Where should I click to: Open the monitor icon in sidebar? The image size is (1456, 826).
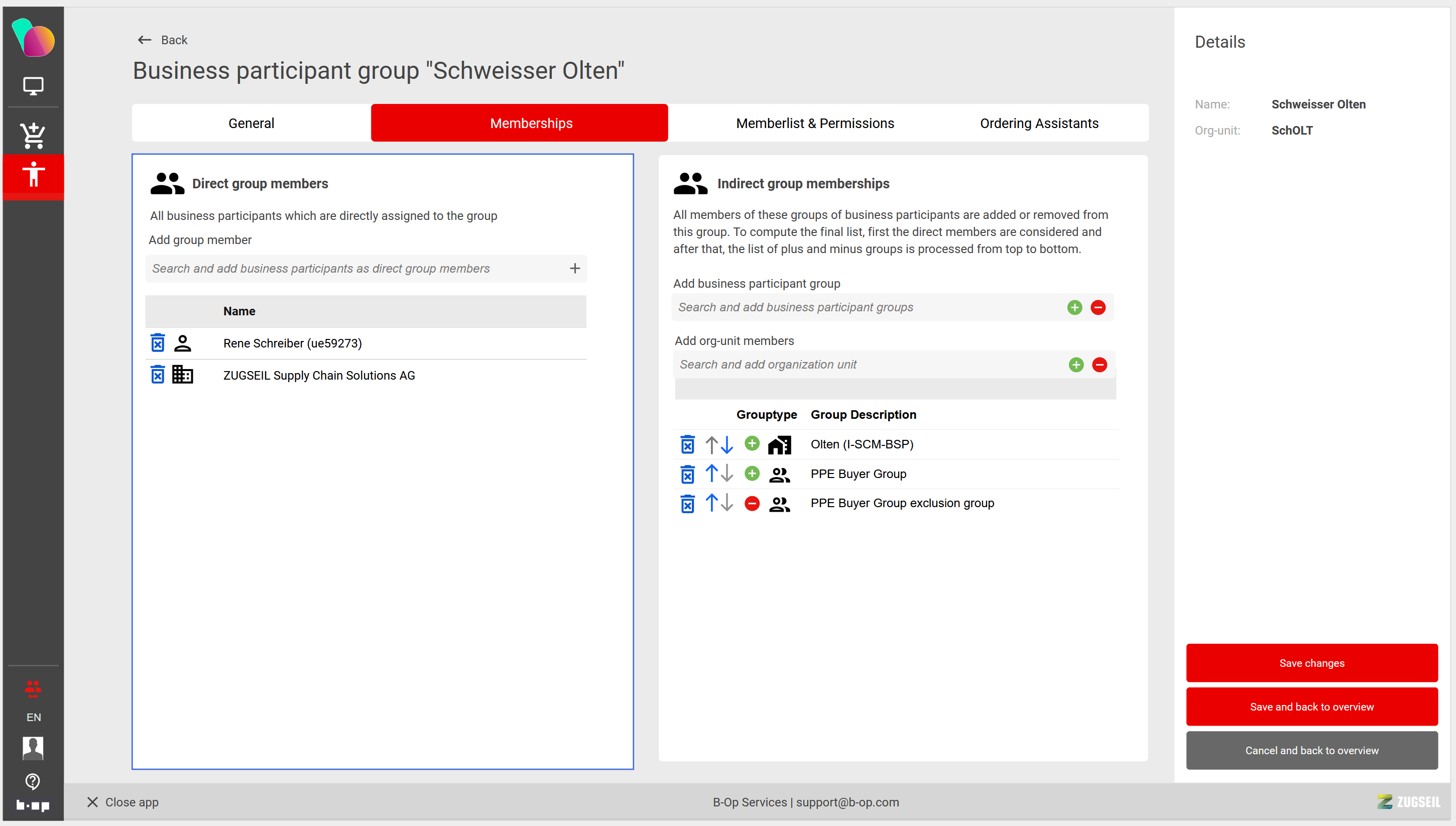point(33,86)
